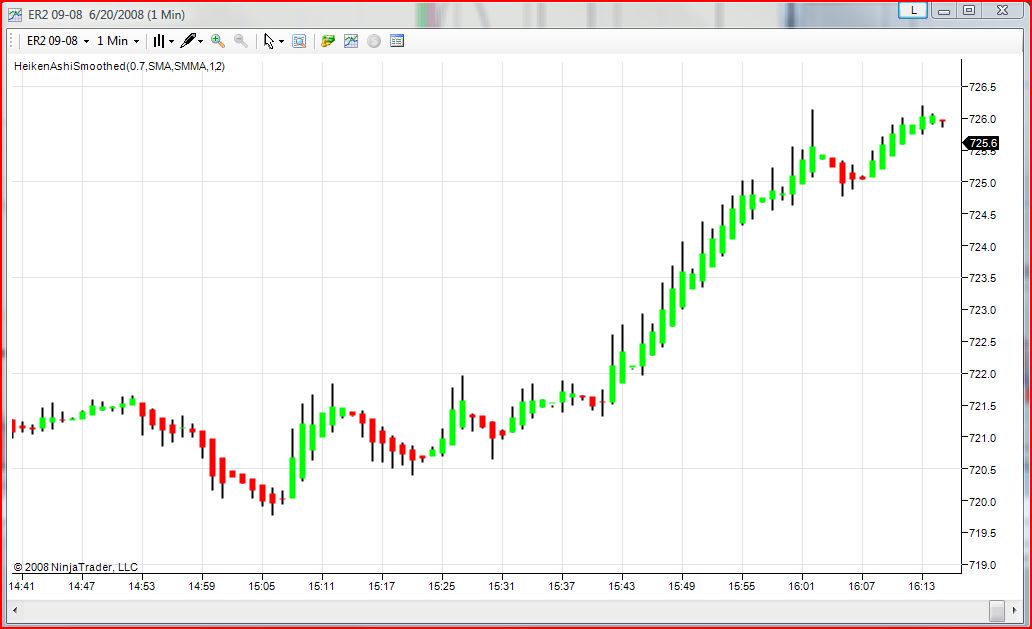The image size is (1032, 629).
Task: Click the 14:41 time axis label
Action: [x=21, y=586]
